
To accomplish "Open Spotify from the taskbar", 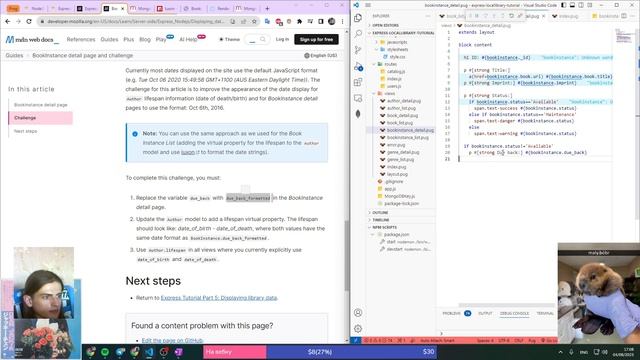I will pyautogui.click(x=105, y=352).
